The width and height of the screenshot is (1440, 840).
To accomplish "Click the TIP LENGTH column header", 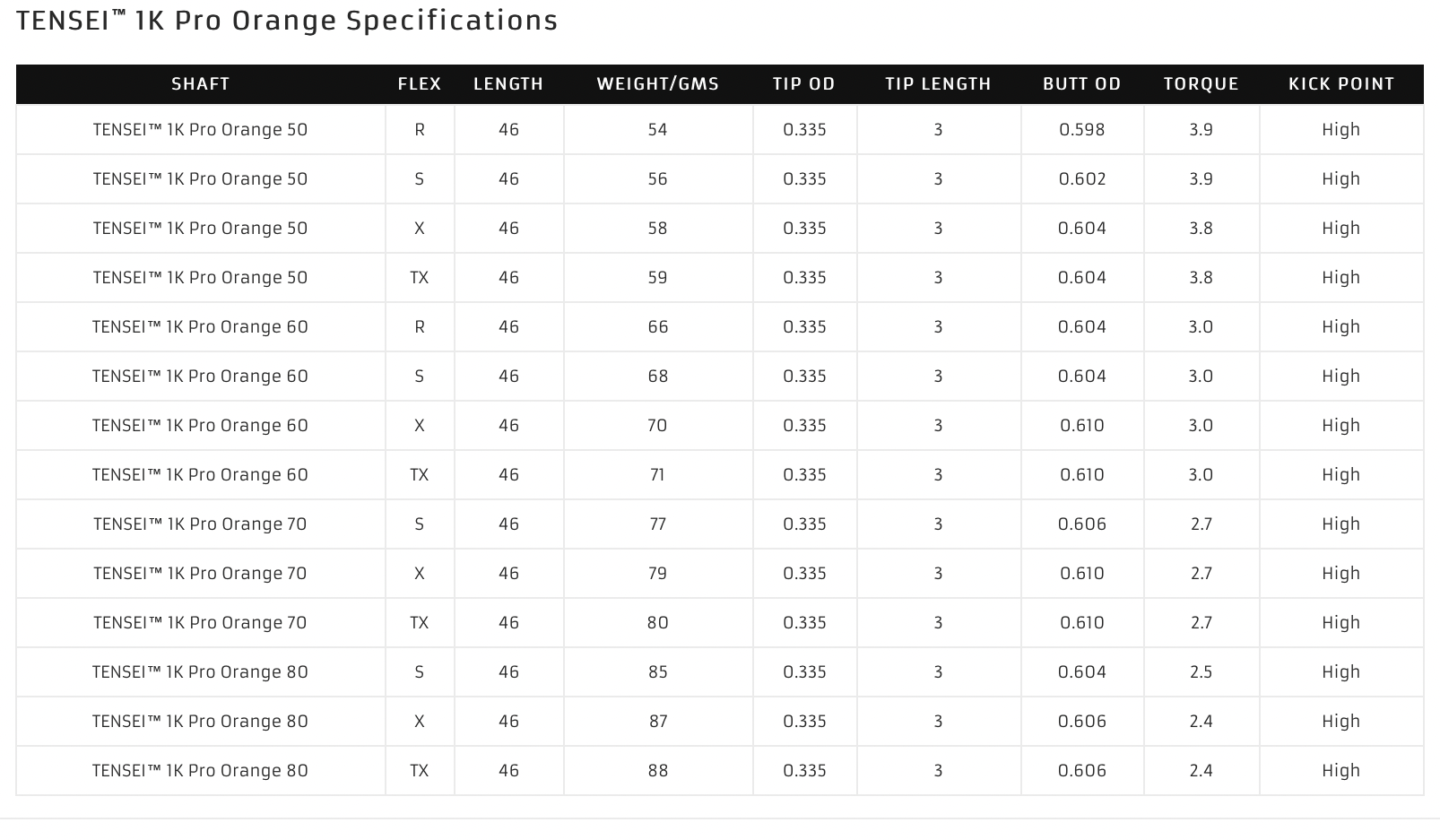I will pos(938,84).
